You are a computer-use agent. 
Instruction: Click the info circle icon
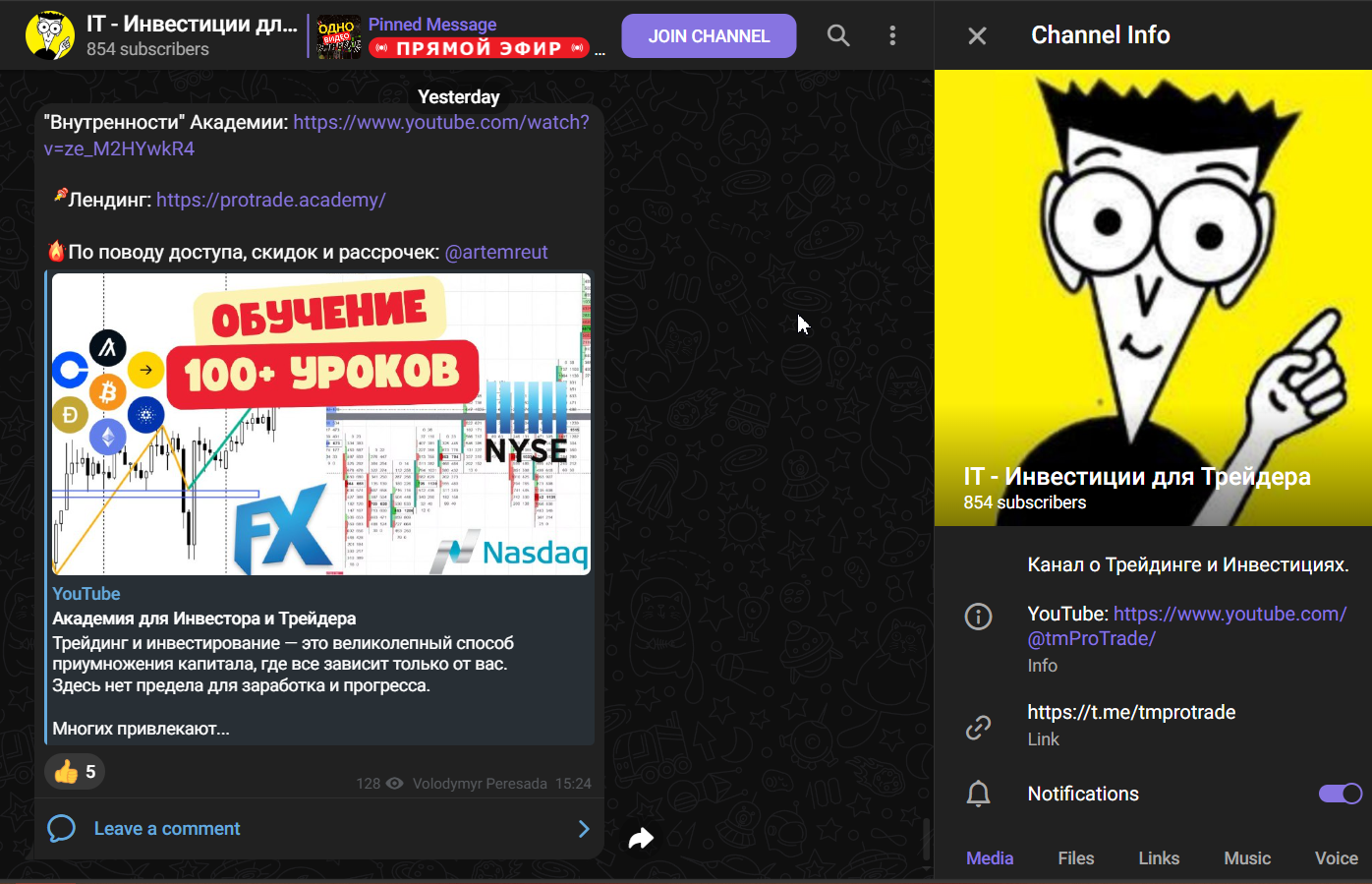point(979,617)
